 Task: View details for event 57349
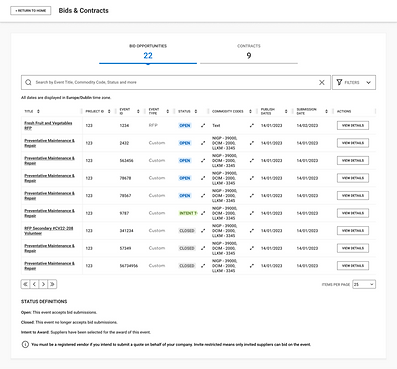tap(353, 248)
